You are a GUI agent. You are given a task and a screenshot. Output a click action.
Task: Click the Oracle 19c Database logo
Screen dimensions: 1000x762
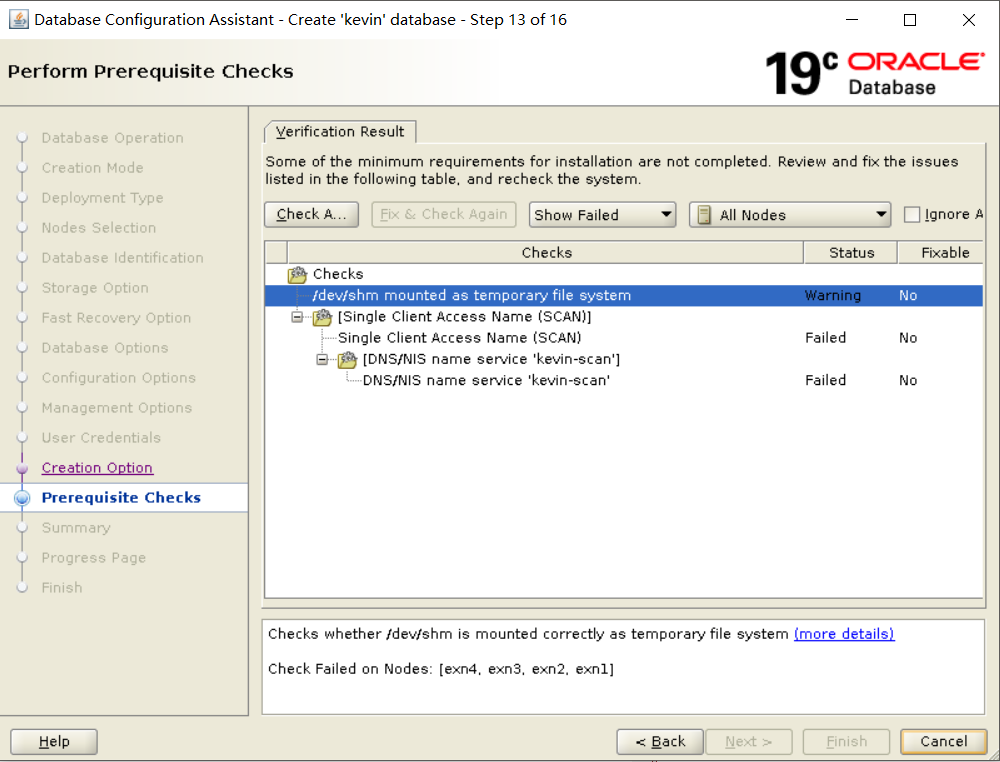tap(874, 73)
